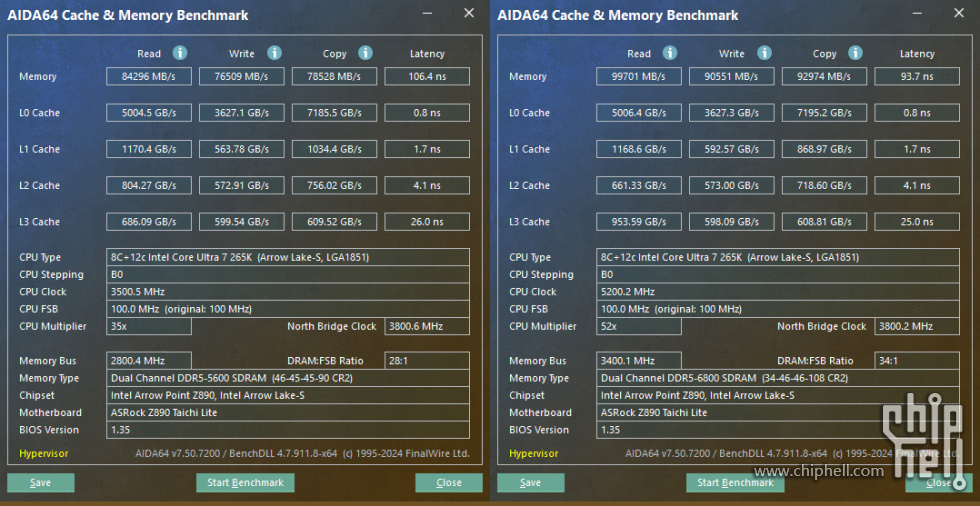
Task: Click DDR5-5600 SDRAM memory type value
Action: (x=288, y=378)
